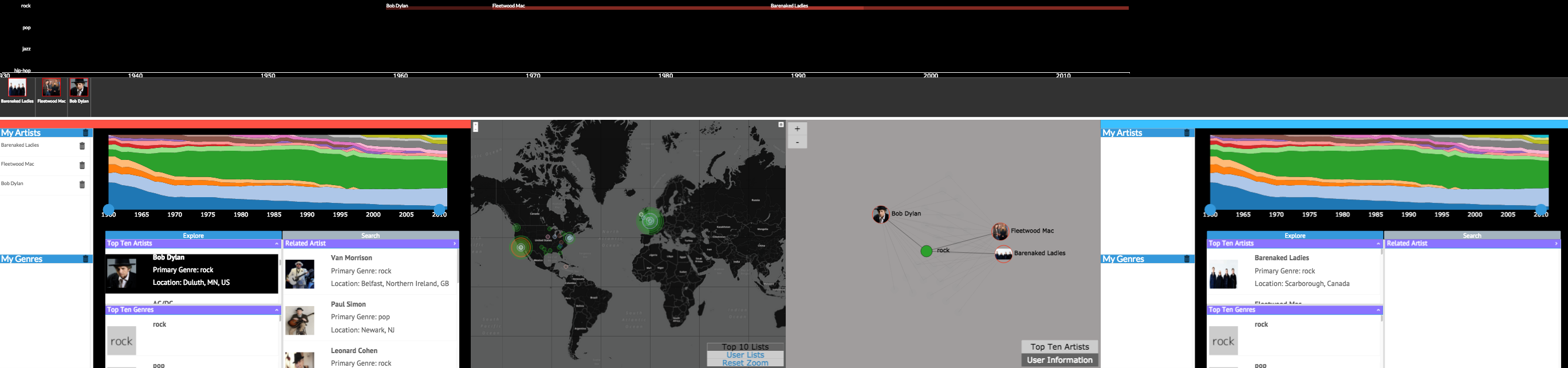Click right chart's 2010 end slider handle
The image size is (1568, 368).
pos(1541,210)
